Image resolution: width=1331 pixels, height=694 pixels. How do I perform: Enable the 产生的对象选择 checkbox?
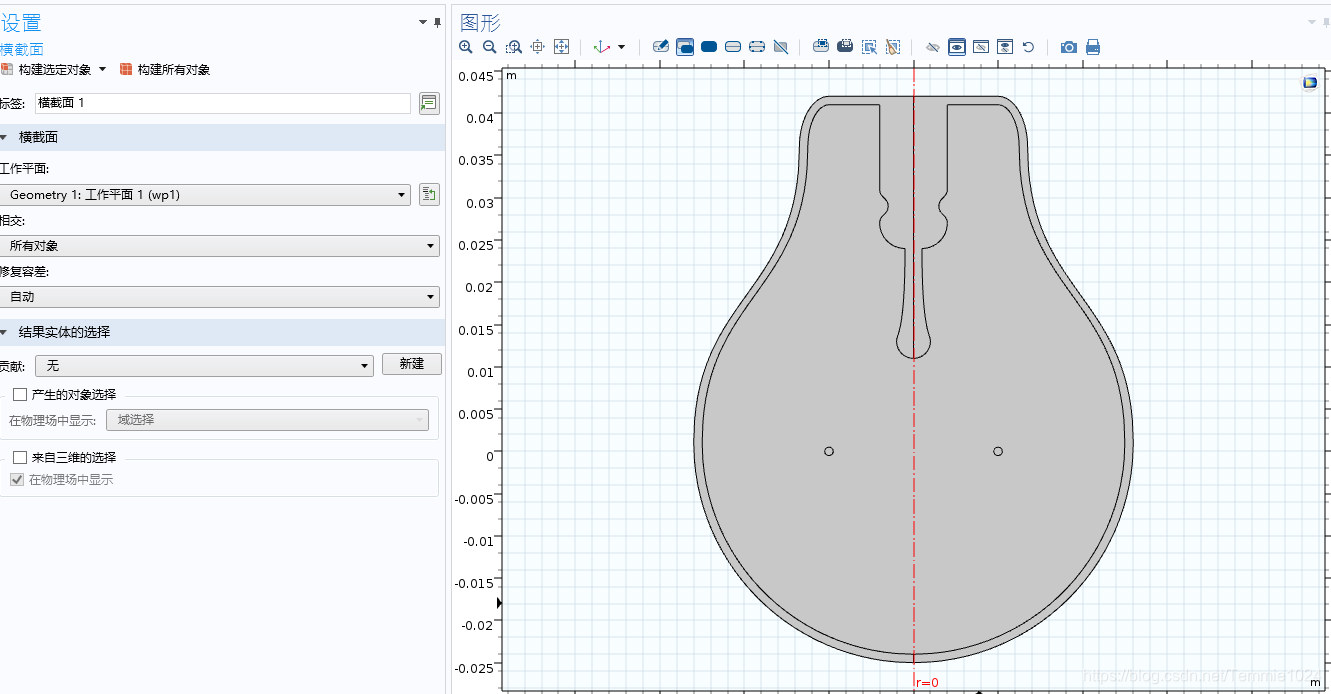click(20, 395)
